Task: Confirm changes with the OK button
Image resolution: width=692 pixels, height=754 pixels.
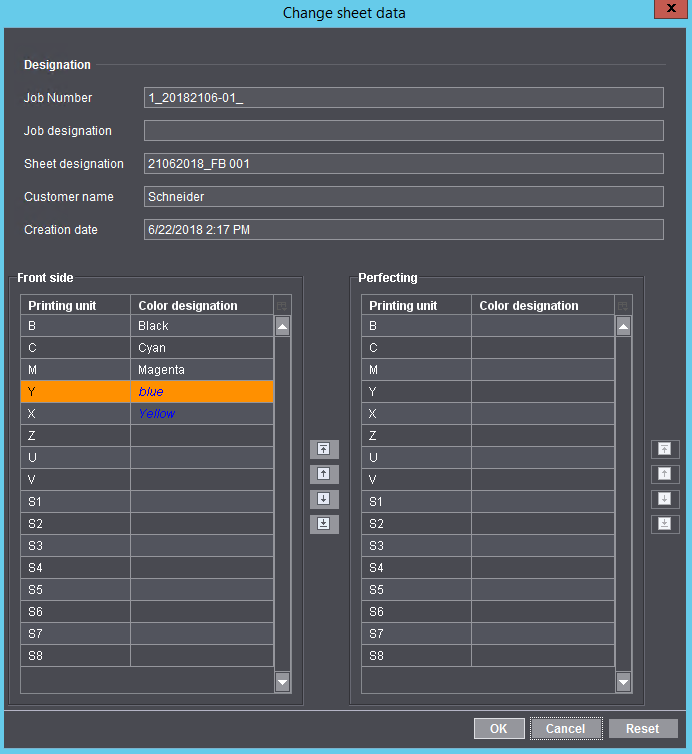Action: coord(499,729)
